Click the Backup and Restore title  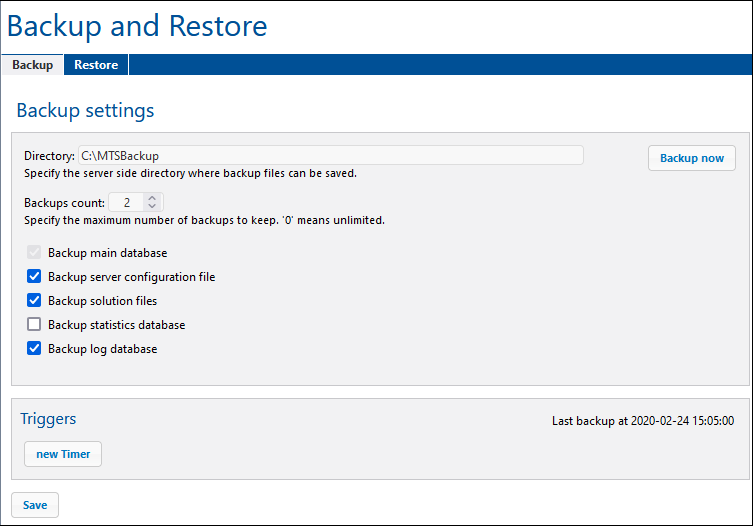tap(137, 26)
